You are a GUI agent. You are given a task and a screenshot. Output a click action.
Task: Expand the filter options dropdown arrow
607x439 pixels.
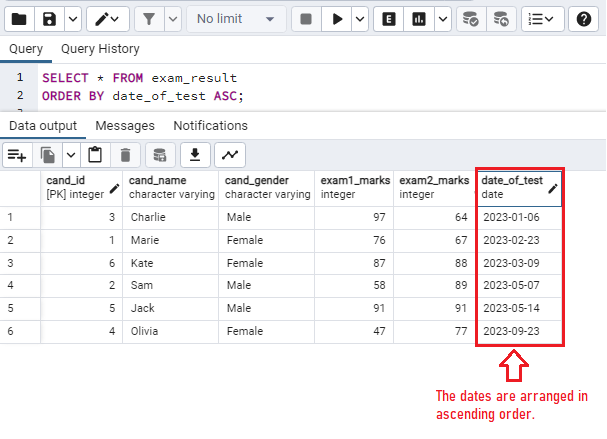coord(173,19)
